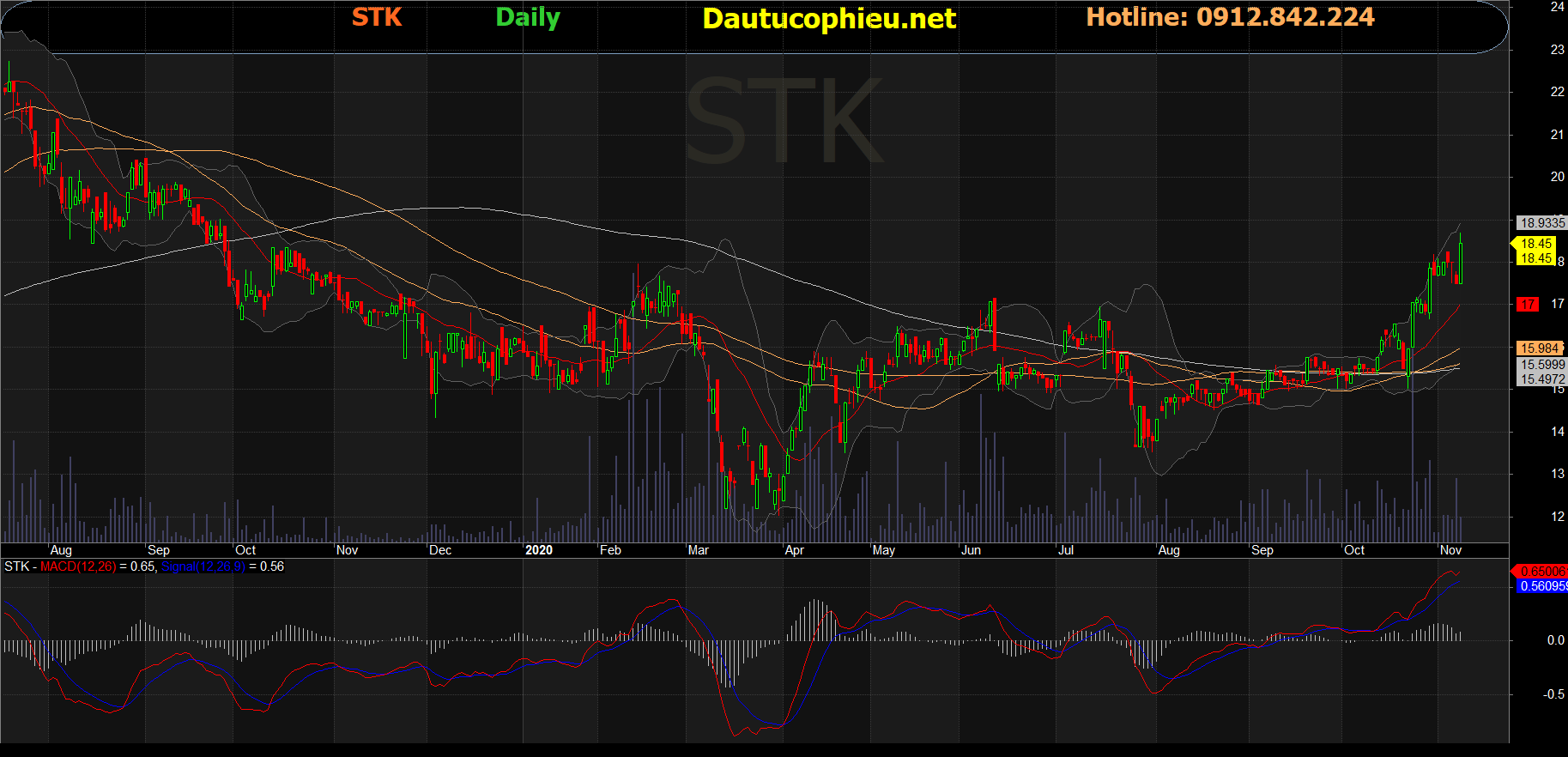This screenshot has height=757, width=1568.
Task: Select the Jun marker on time axis
Action: (x=971, y=550)
